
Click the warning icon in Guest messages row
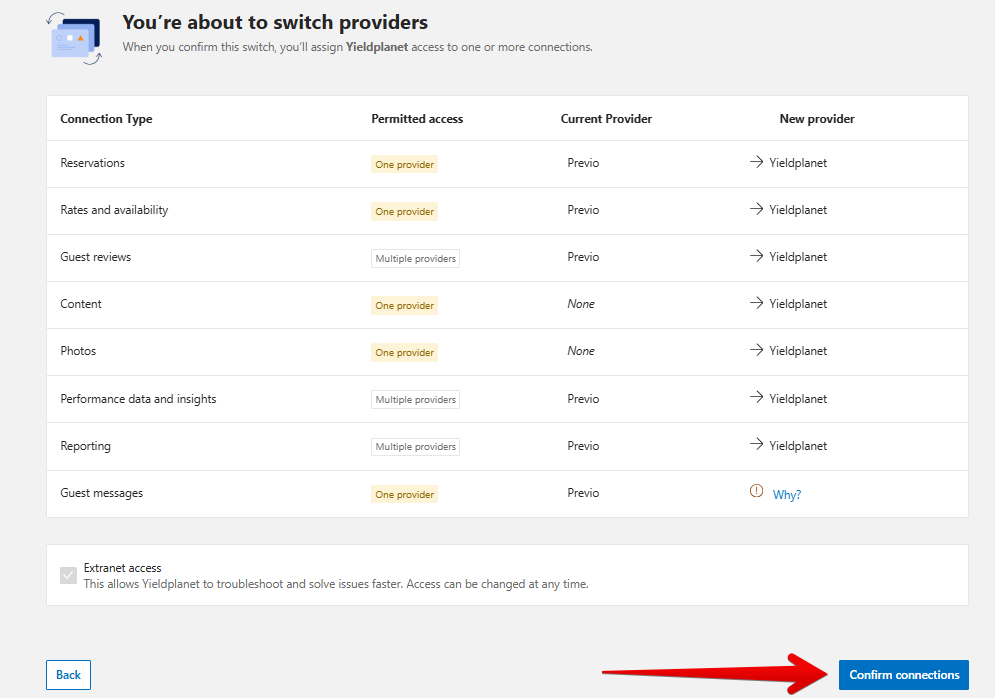[756, 491]
